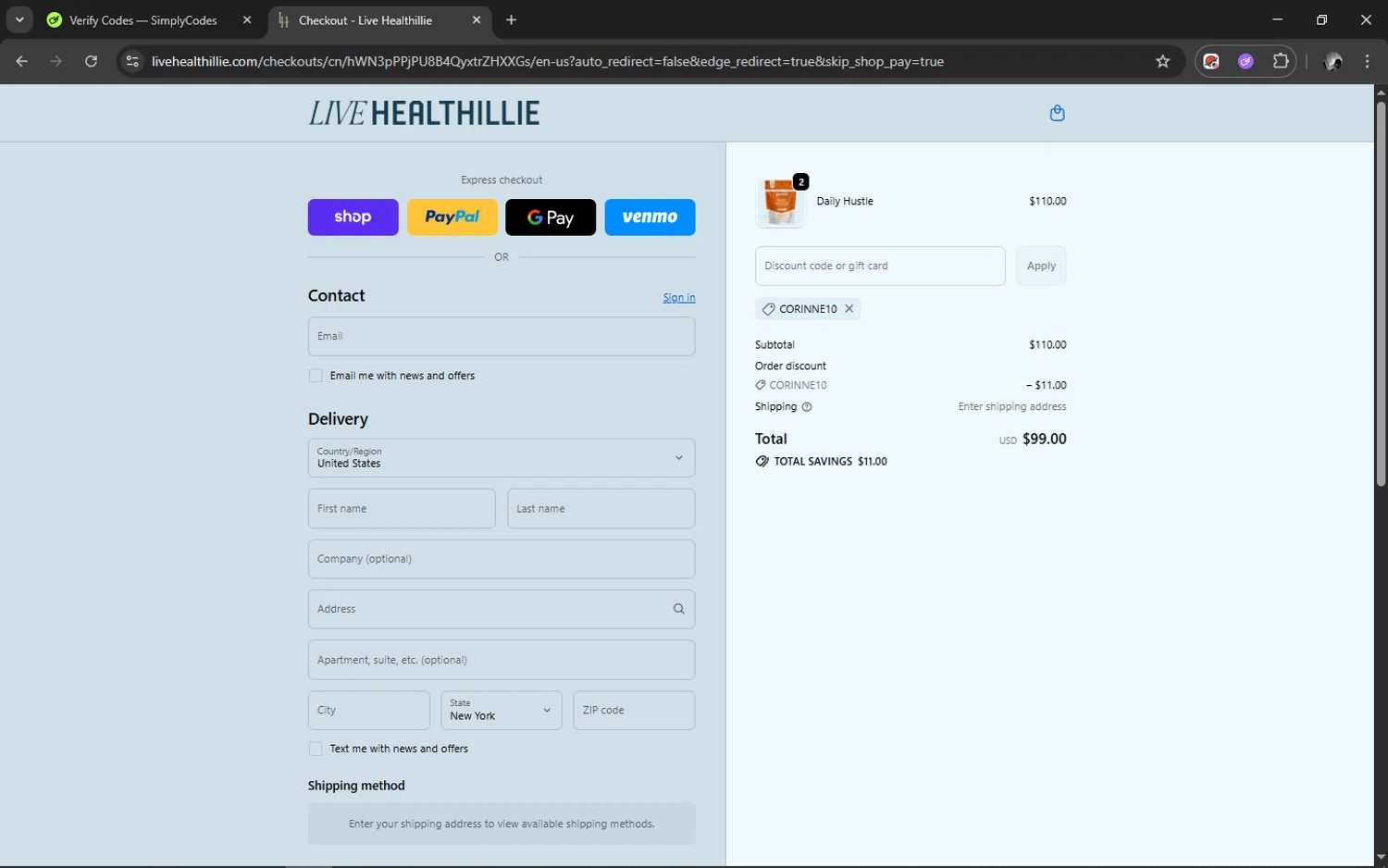The width and height of the screenshot is (1388, 868).
Task: Click the Apply discount button
Action: pos(1041,266)
